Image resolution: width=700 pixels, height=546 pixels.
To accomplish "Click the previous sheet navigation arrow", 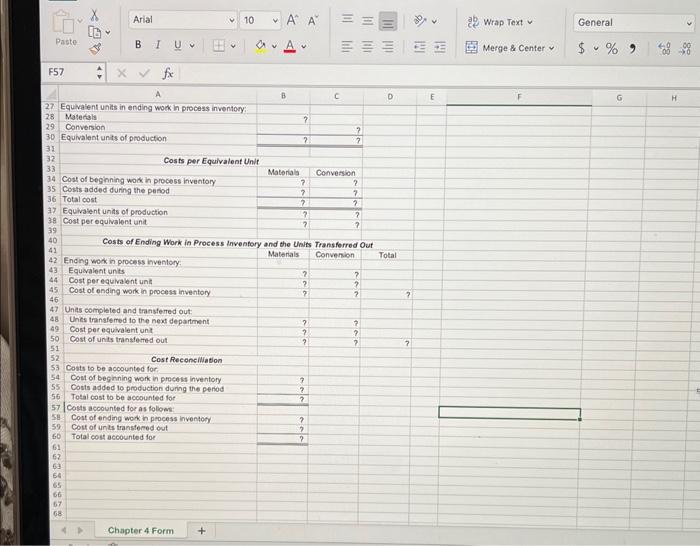I will [64, 530].
